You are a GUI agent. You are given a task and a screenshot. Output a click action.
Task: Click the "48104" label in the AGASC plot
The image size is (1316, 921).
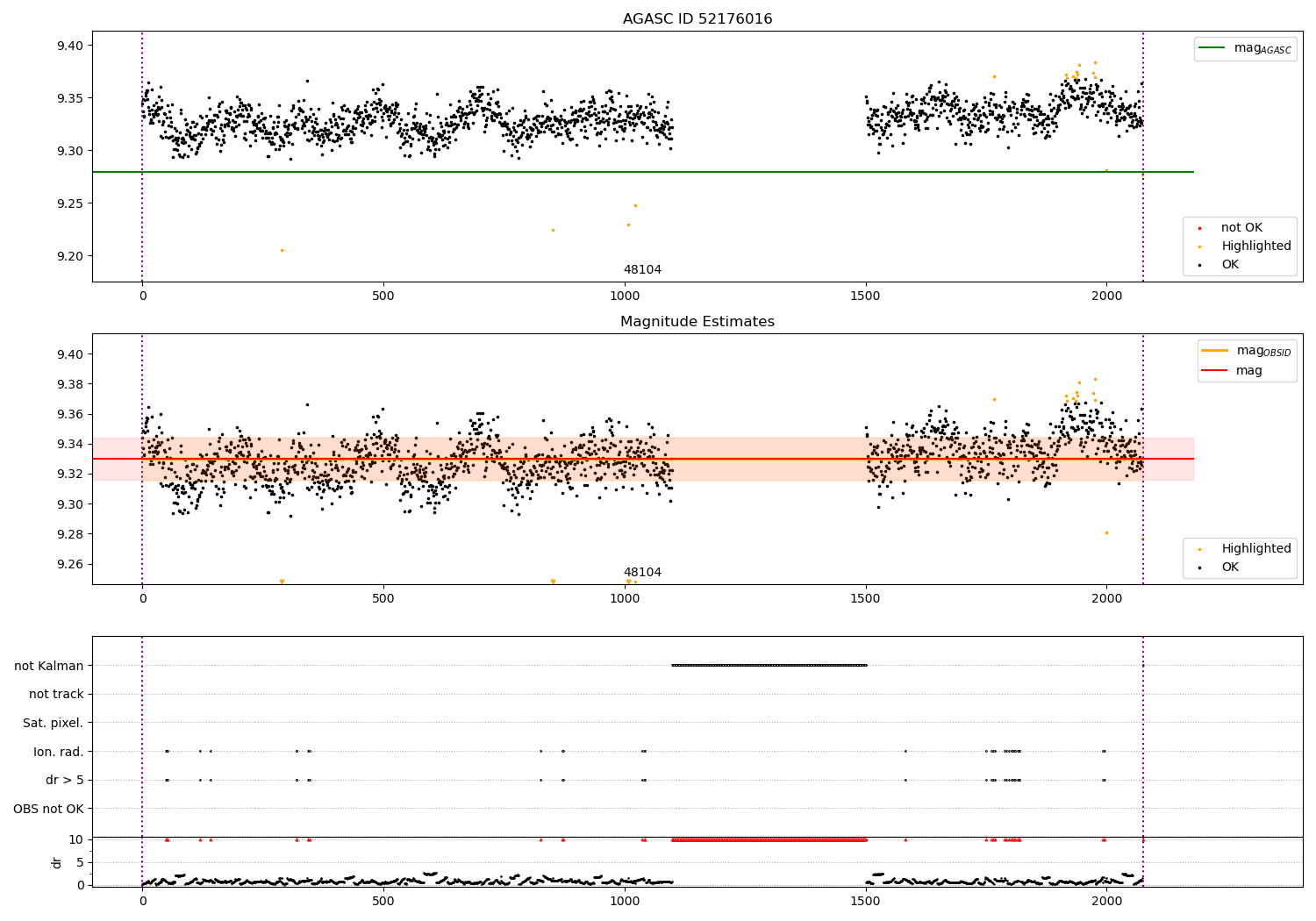pyautogui.click(x=642, y=270)
